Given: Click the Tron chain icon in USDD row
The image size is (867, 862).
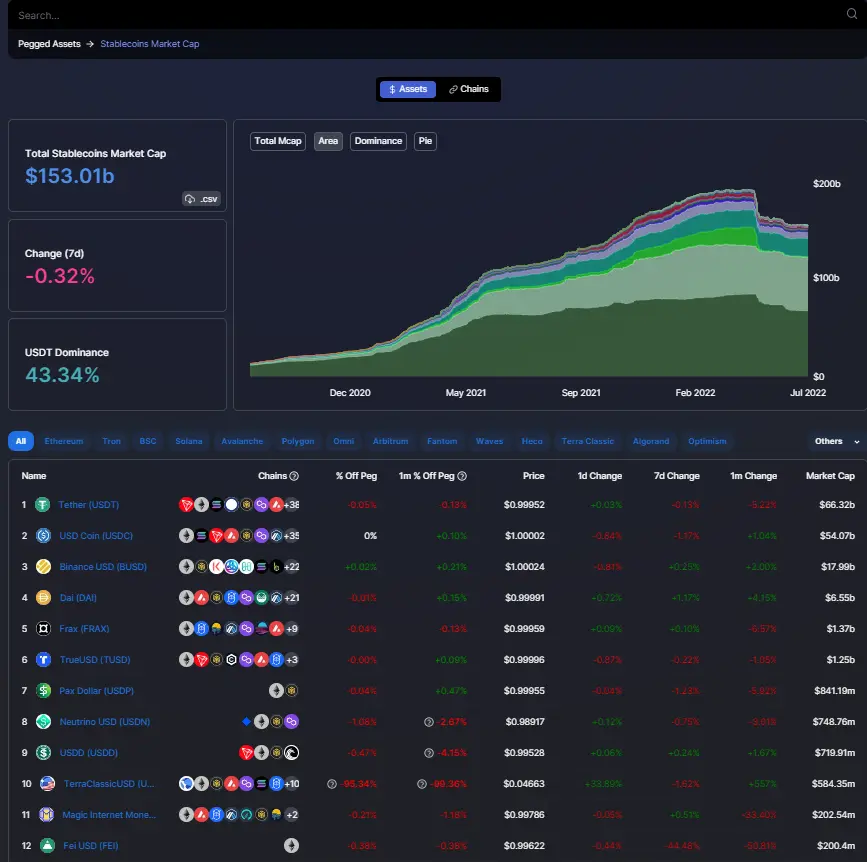Looking at the screenshot, I should pyautogui.click(x=246, y=753).
